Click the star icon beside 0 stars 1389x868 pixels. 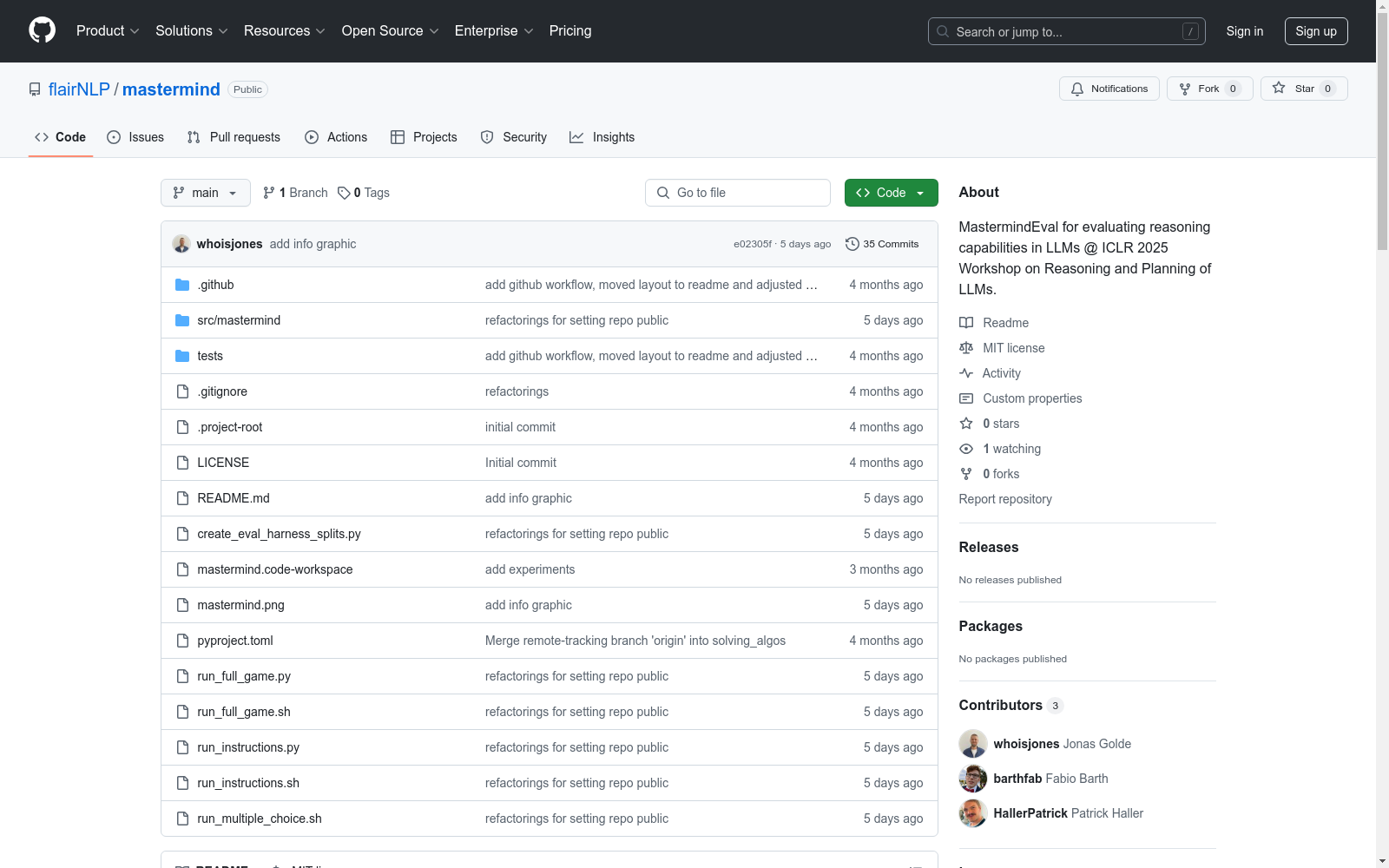click(966, 424)
